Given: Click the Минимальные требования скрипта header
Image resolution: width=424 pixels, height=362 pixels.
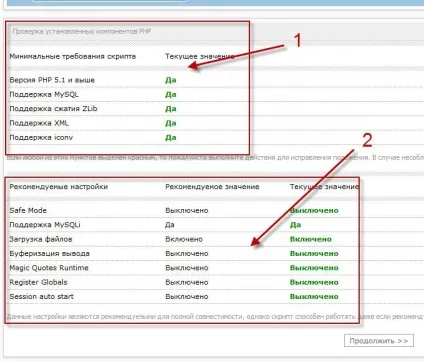Looking at the screenshot, I should pos(73,56).
